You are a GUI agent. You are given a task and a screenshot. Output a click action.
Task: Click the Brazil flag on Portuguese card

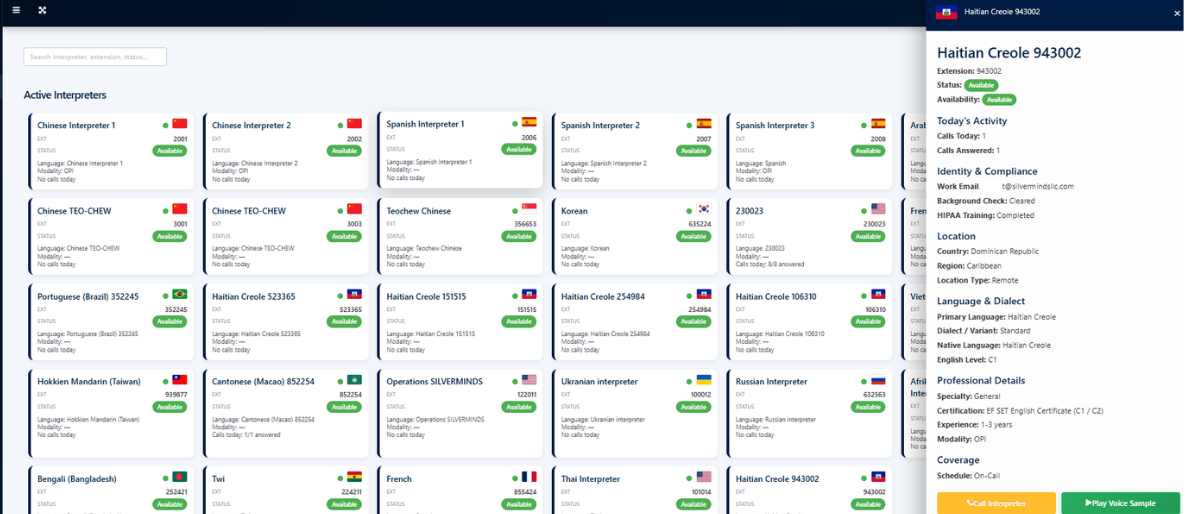click(179, 294)
